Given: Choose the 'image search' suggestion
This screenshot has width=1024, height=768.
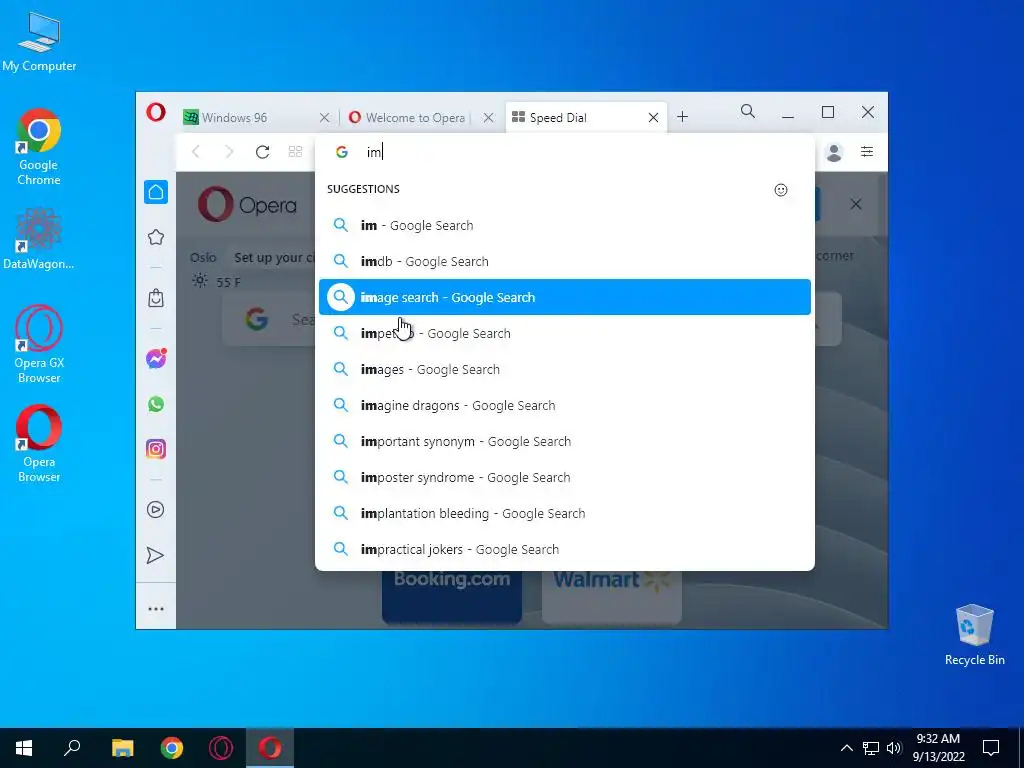Looking at the screenshot, I should 565,297.
